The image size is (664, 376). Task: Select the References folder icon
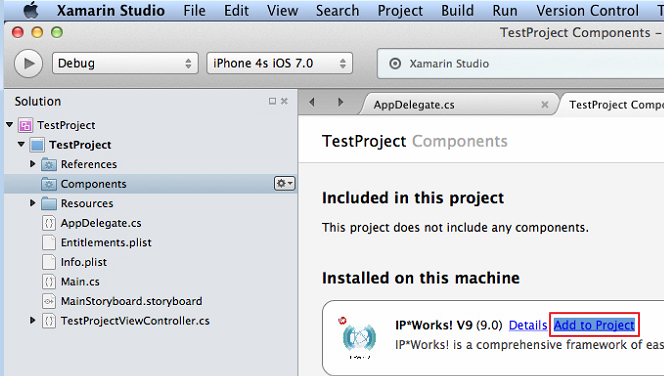click(x=49, y=164)
